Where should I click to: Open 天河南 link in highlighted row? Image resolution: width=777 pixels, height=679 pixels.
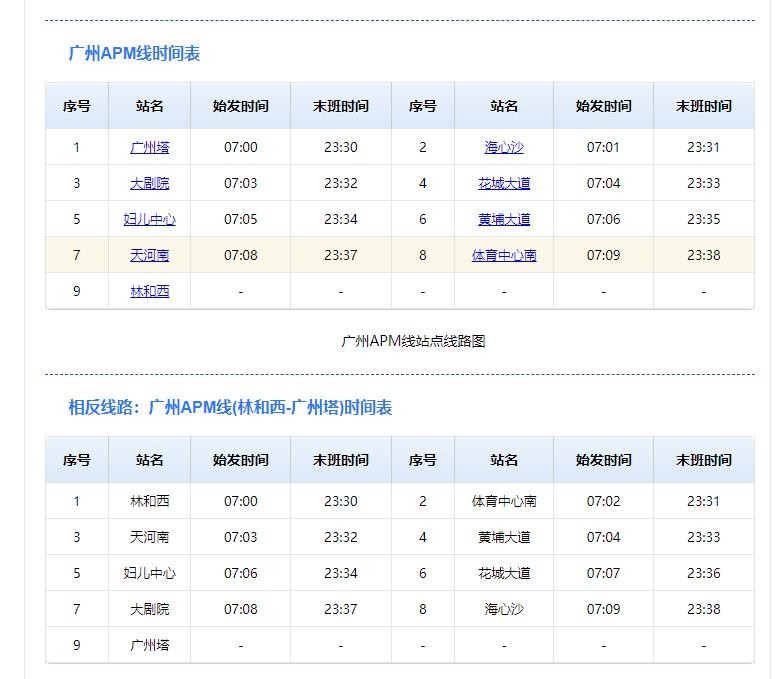coord(149,255)
